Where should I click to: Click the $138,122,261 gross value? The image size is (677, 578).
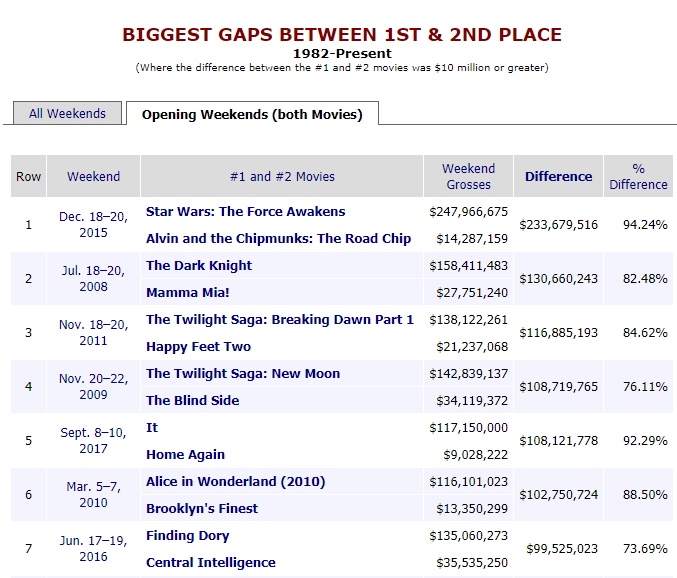pyautogui.click(x=468, y=319)
